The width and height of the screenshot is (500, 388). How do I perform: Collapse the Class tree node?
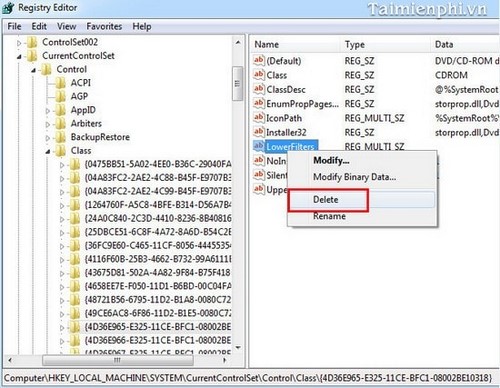coord(48,152)
